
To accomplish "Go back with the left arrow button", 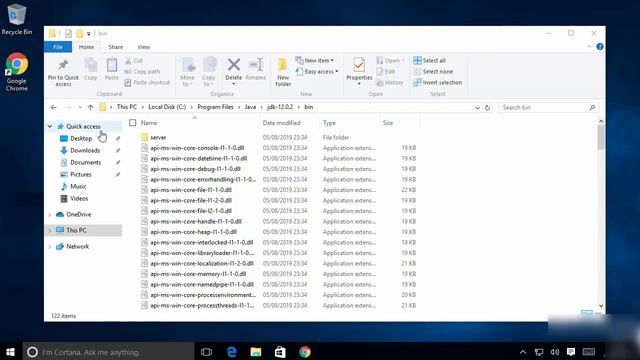I will [53, 107].
